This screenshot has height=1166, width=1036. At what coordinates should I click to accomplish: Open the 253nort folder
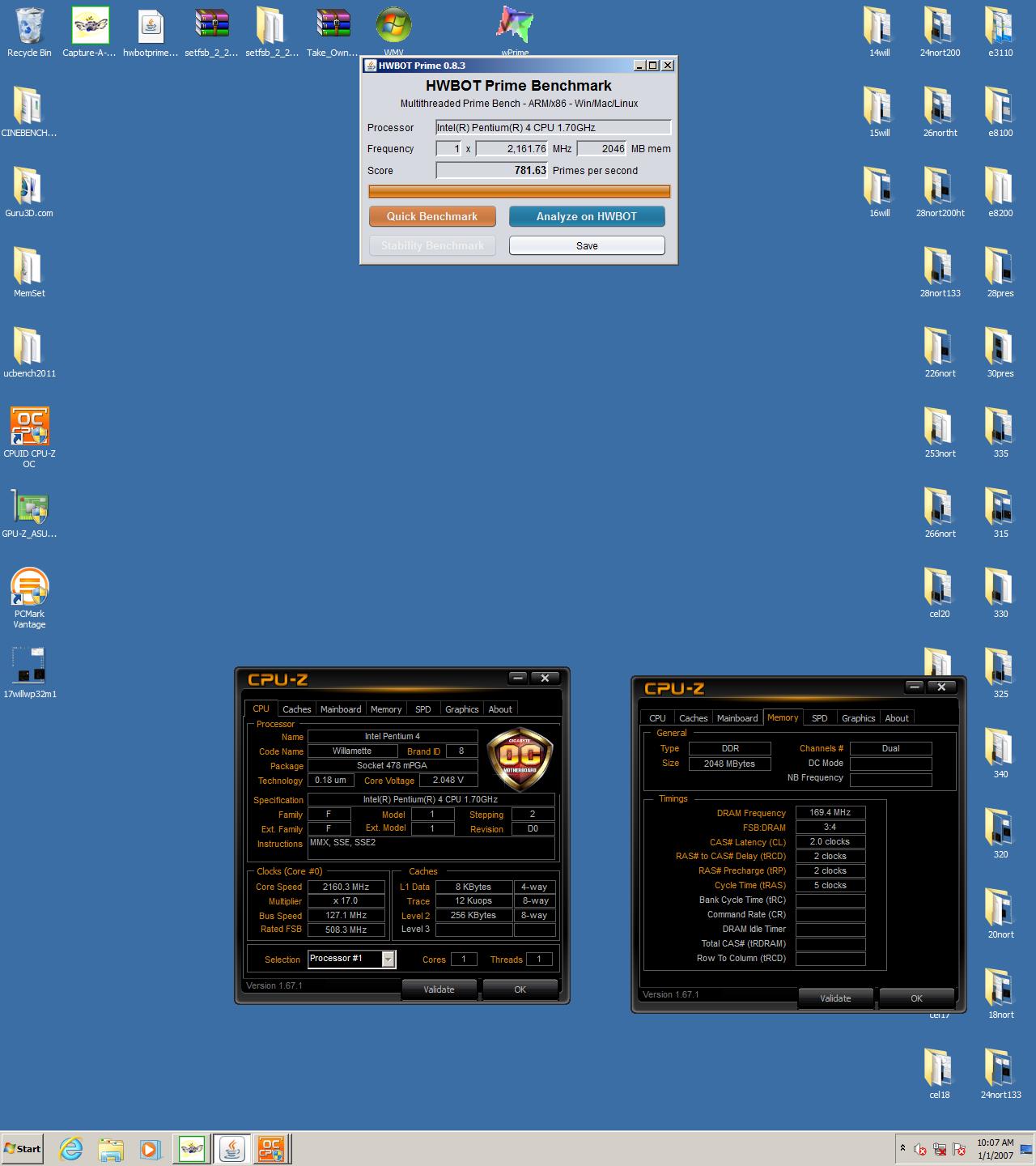click(940, 433)
